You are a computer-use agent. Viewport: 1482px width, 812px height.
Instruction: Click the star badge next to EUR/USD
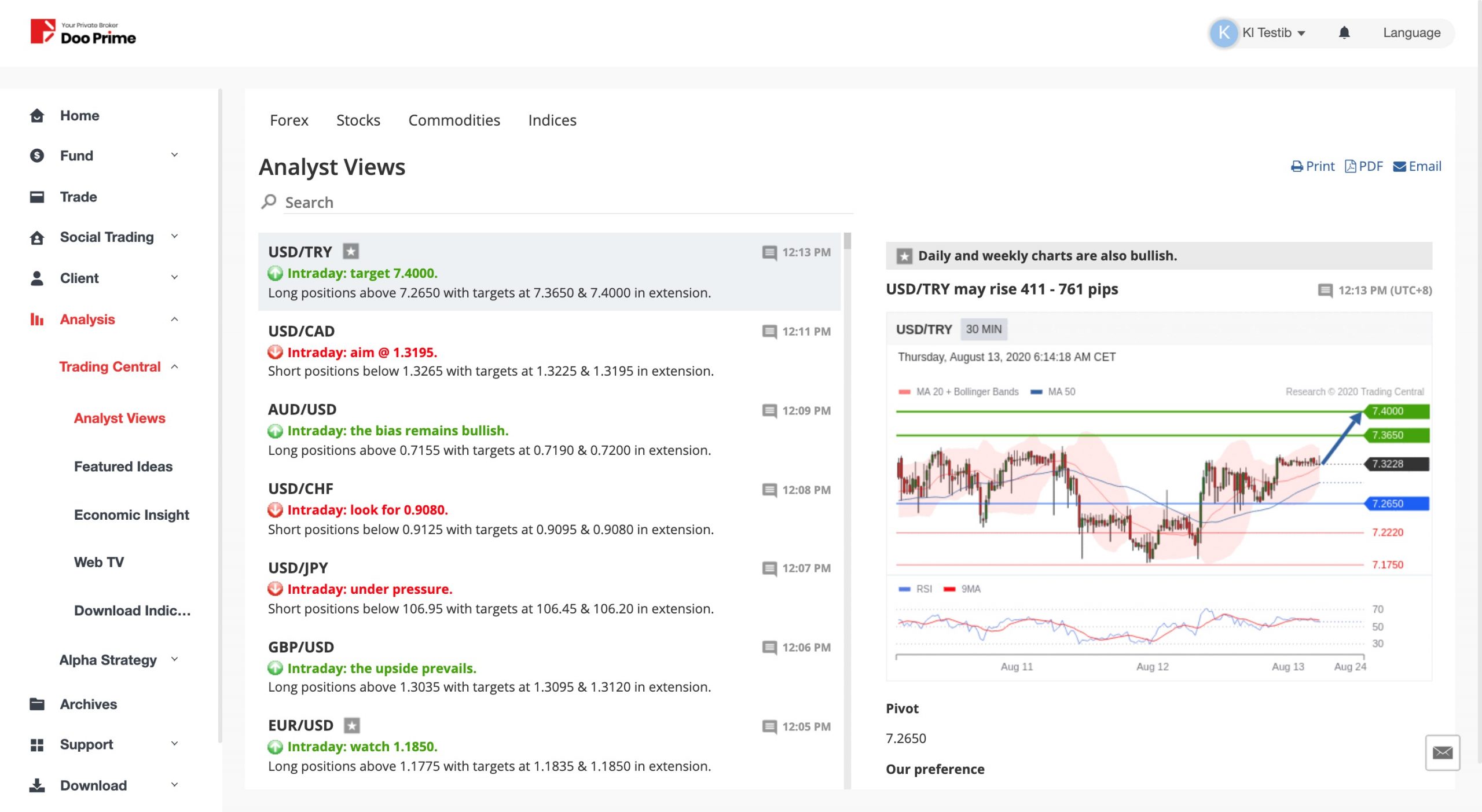click(351, 725)
